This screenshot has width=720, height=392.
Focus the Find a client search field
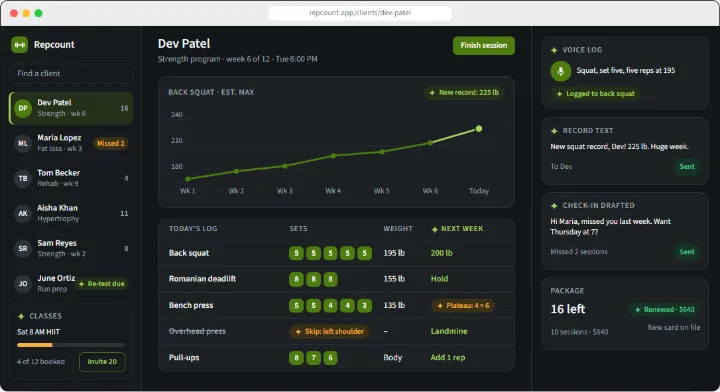tap(71, 73)
